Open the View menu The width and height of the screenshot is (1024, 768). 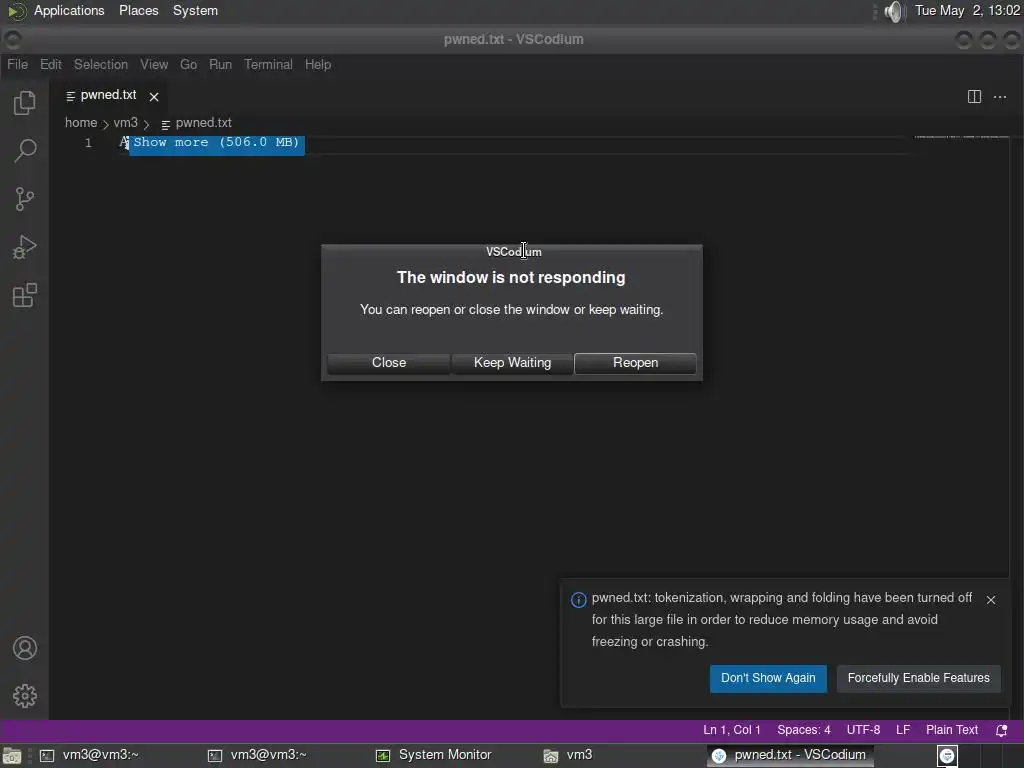tap(154, 64)
